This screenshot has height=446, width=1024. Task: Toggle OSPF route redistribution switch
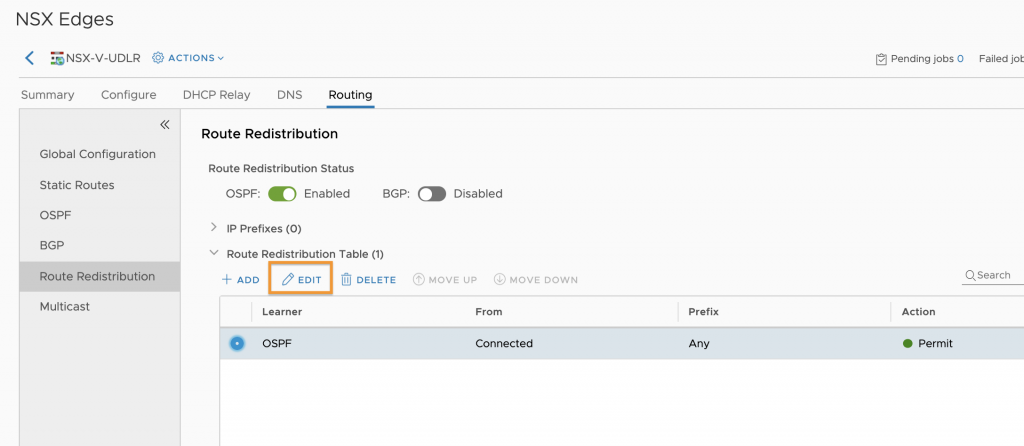coord(282,194)
